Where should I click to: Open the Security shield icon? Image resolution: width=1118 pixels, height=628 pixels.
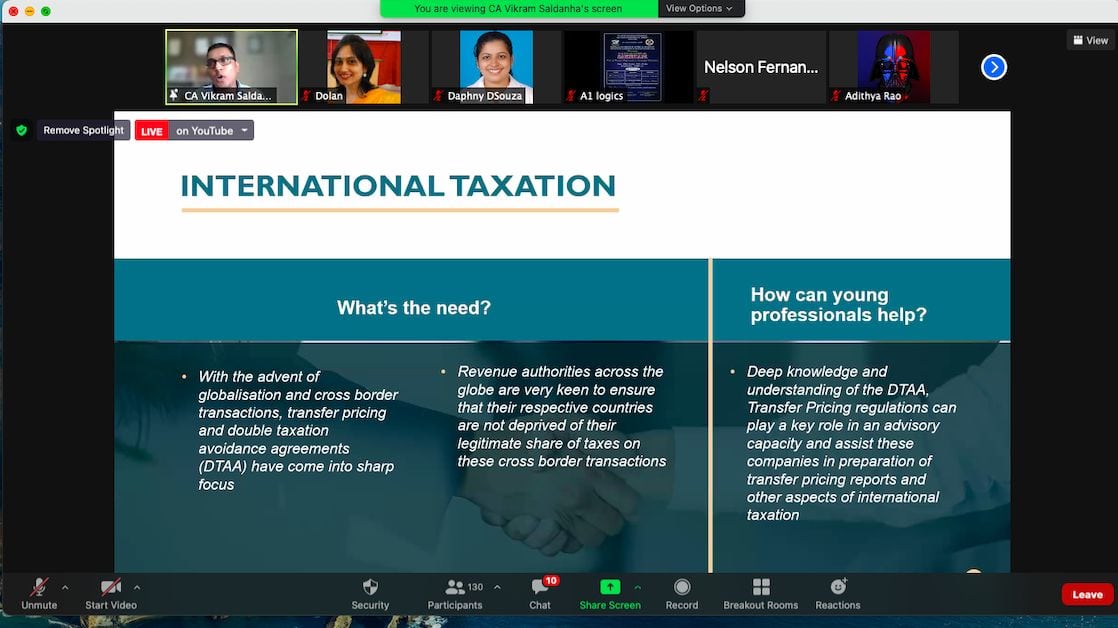click(x=370, y=588)
